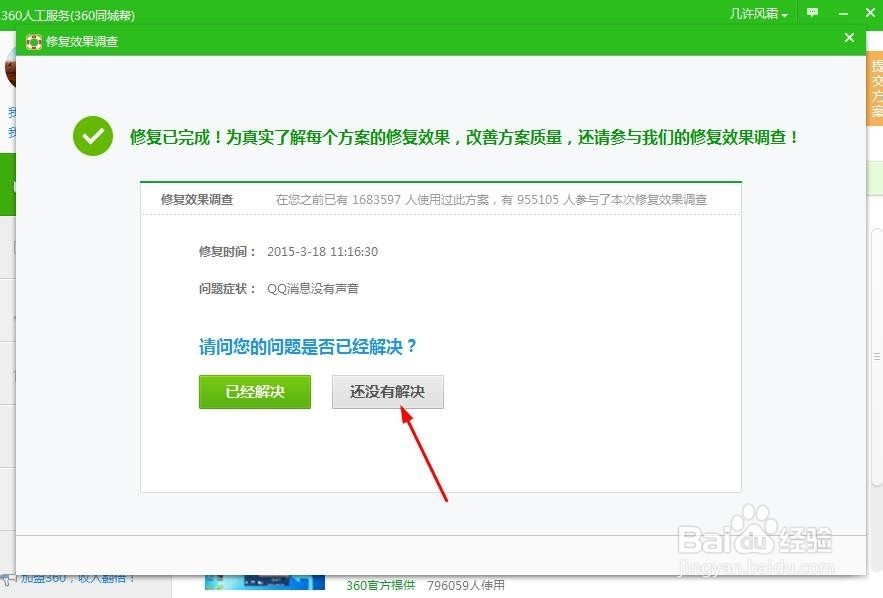Image resolution: width=883 pixels, height=598 pixels.
Task: Click the main window scrollbar on right edge
Action: pyautogui.click(x=877, y=356)
